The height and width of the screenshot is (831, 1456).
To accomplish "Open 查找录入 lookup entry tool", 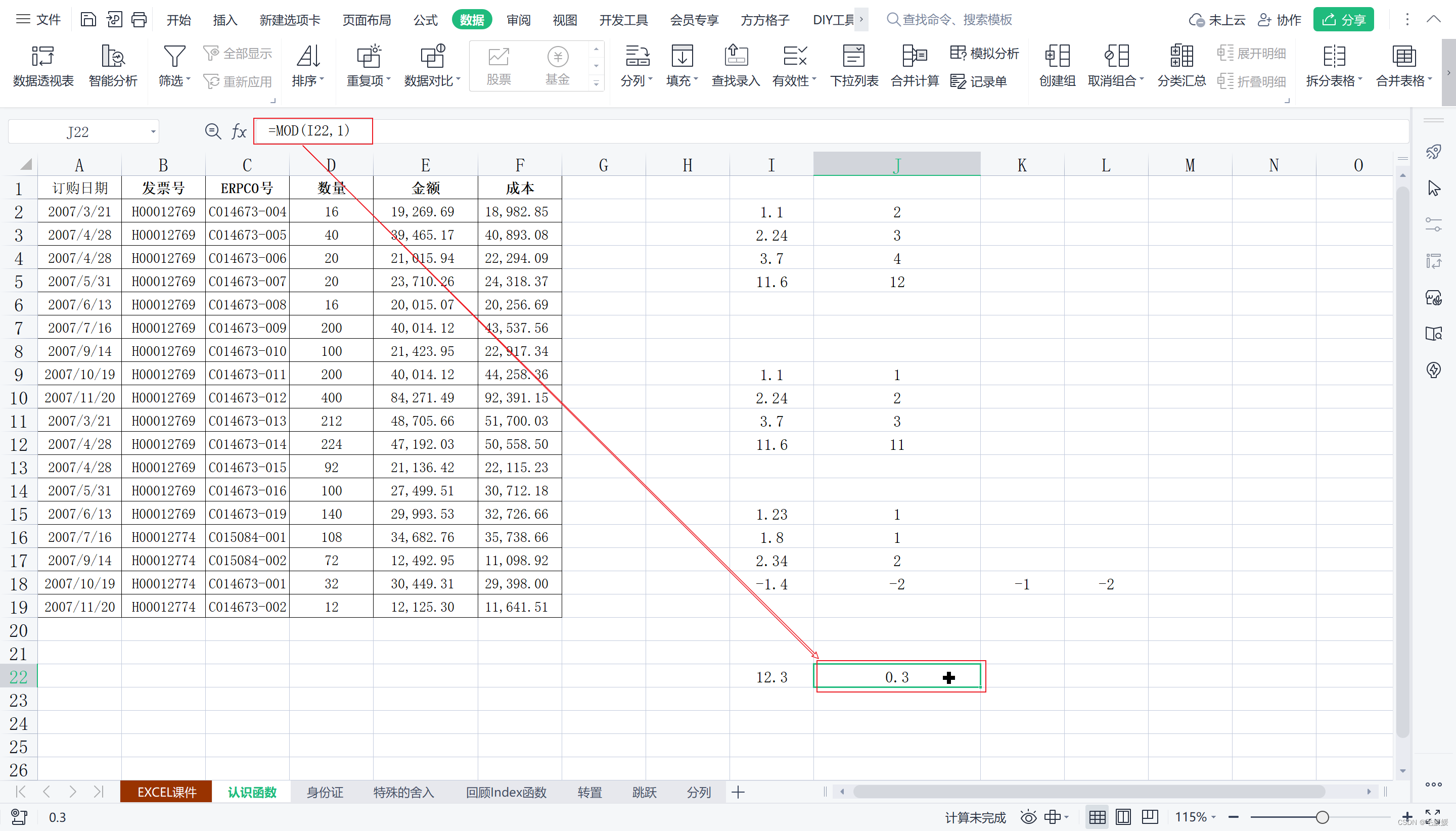I will tap(736, 66).
